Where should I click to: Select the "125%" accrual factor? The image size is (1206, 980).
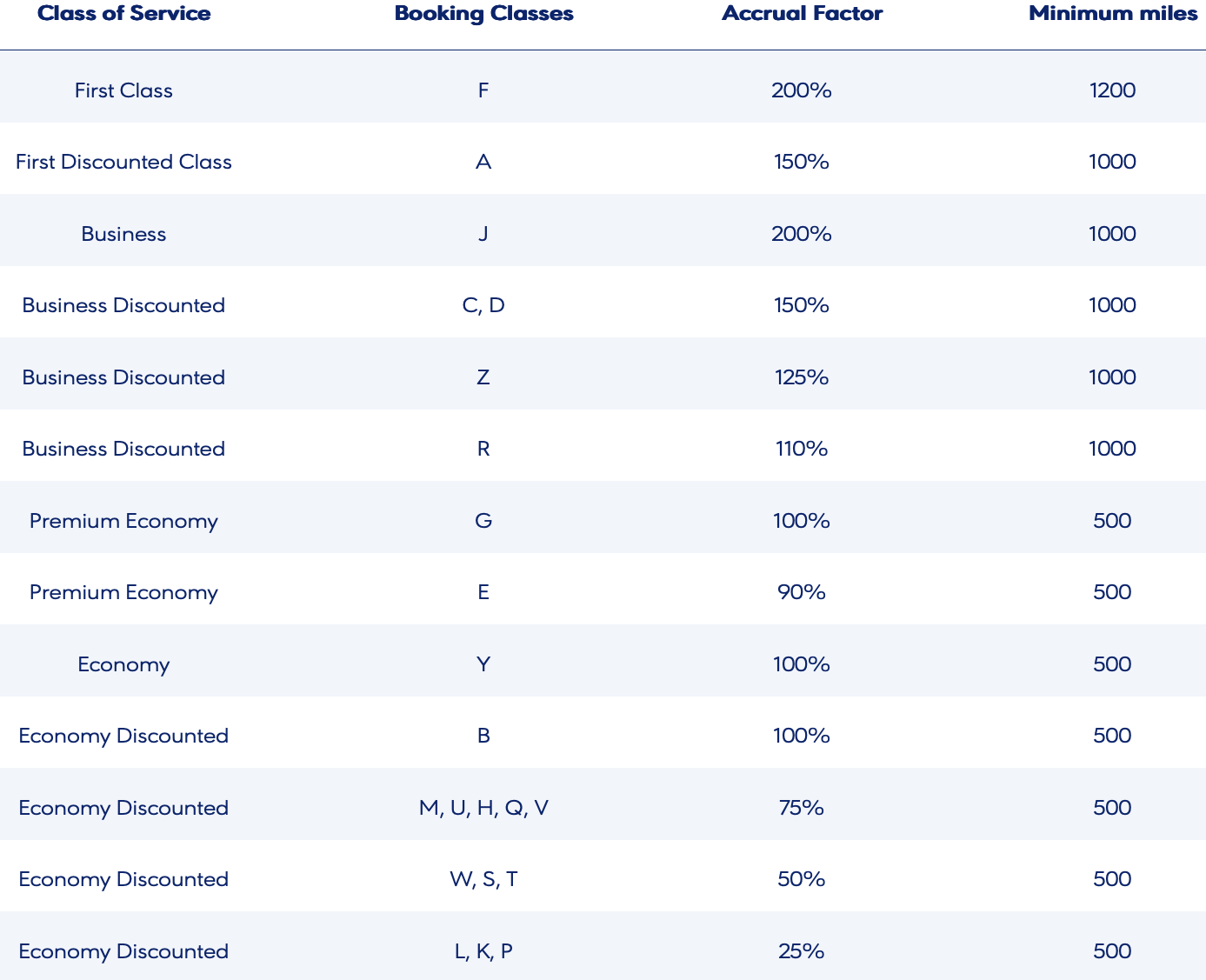[x=802, y=377]
